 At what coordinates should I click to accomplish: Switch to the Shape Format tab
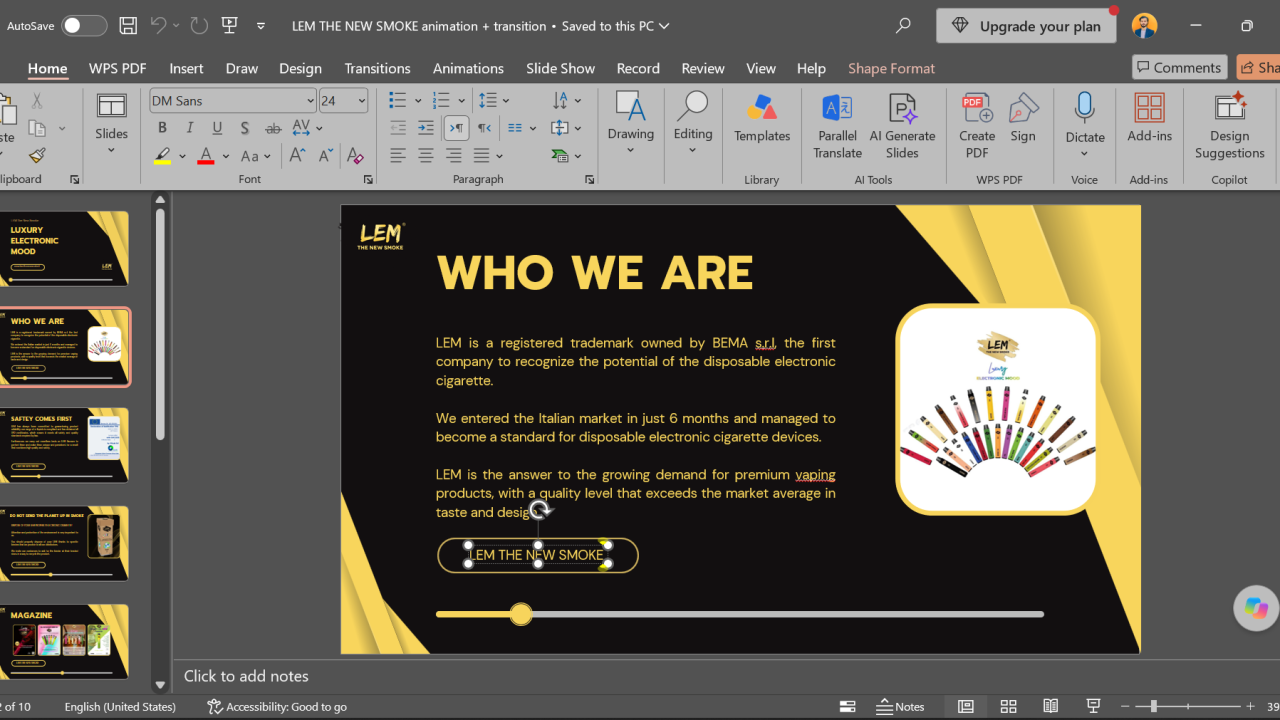[x=891, y=68]
